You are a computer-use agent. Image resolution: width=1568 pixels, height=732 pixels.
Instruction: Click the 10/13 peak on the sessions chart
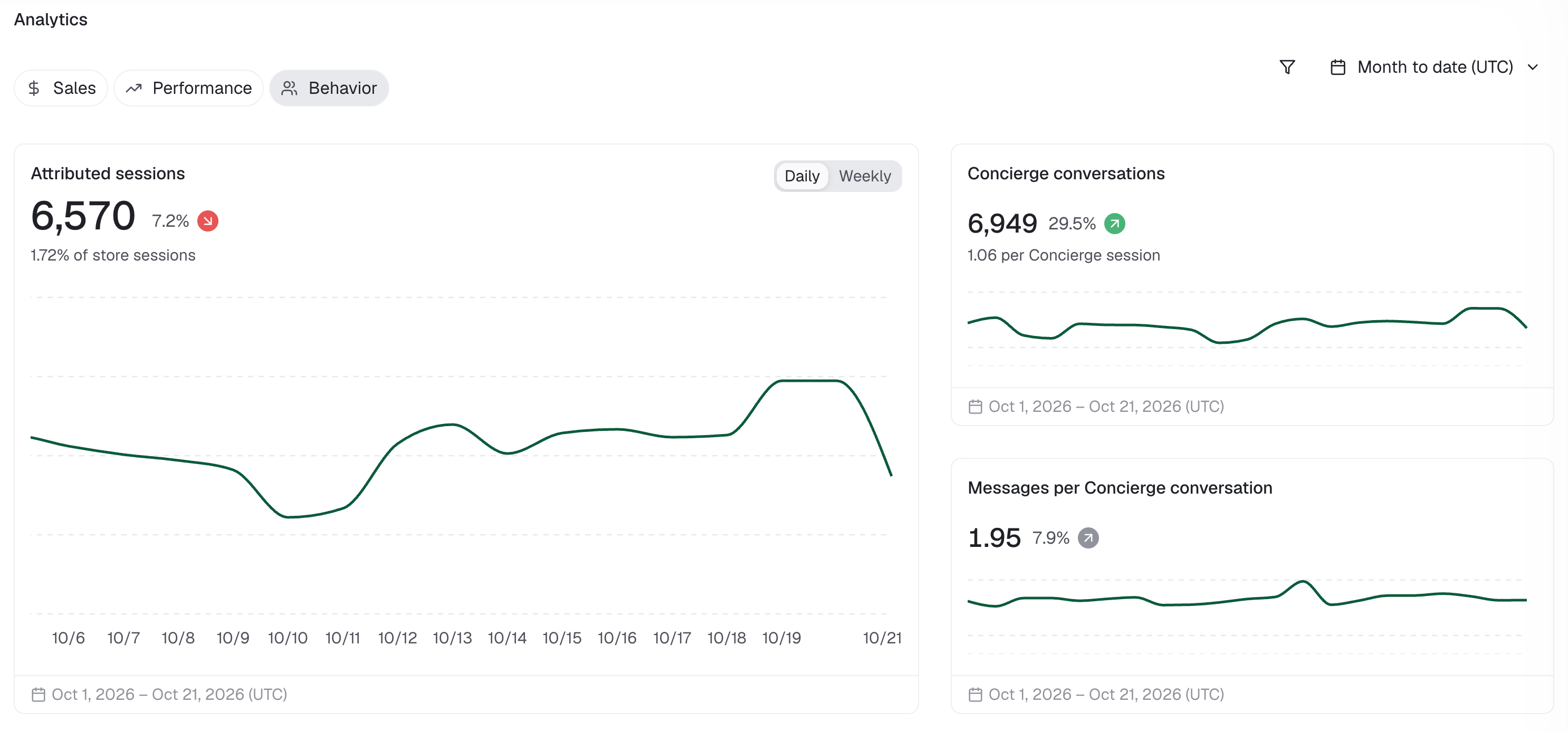coord(452,424)
